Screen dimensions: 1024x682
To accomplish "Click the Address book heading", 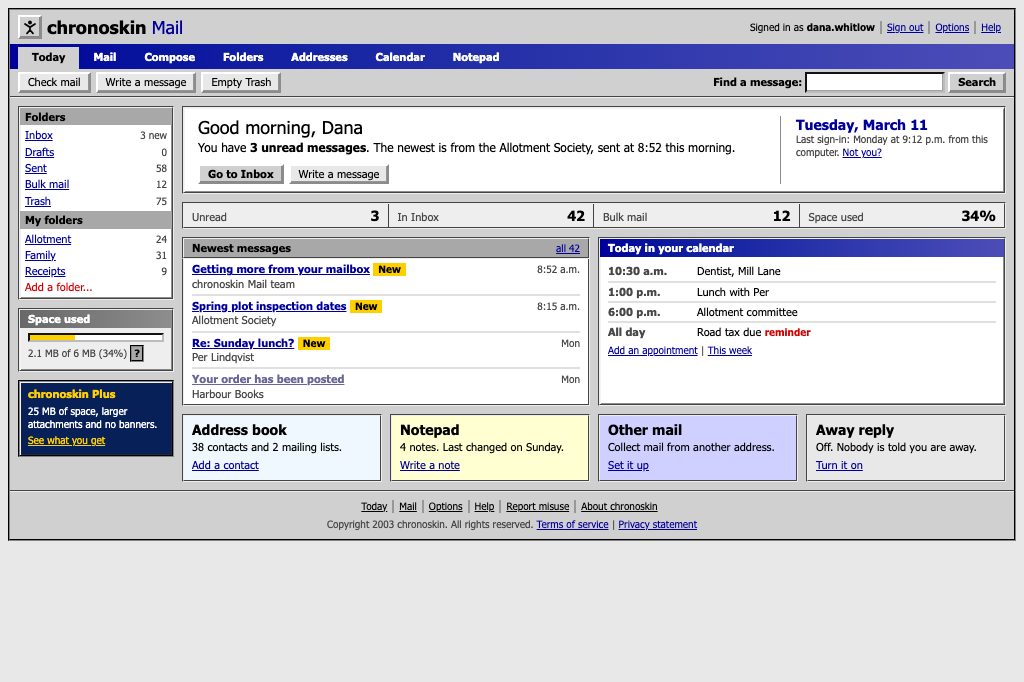I will (x=239, y=430).
